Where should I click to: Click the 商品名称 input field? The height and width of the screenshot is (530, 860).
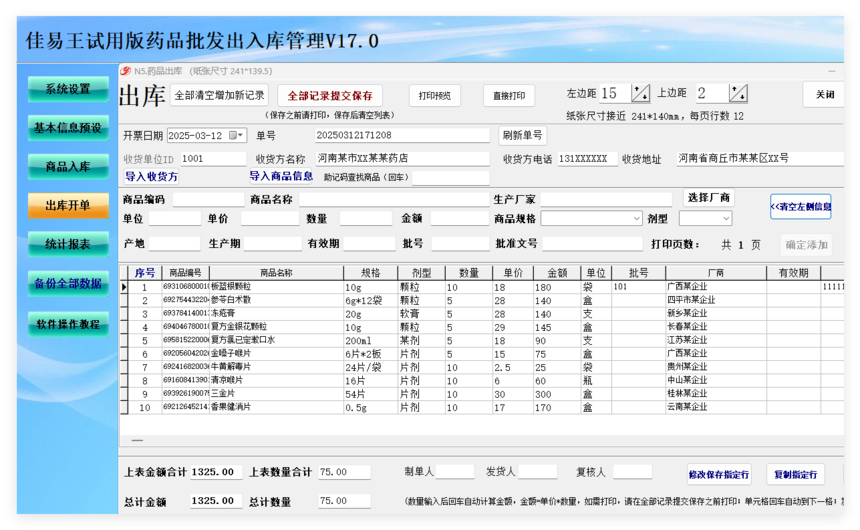pyautogui.click(x=394, y=200)
